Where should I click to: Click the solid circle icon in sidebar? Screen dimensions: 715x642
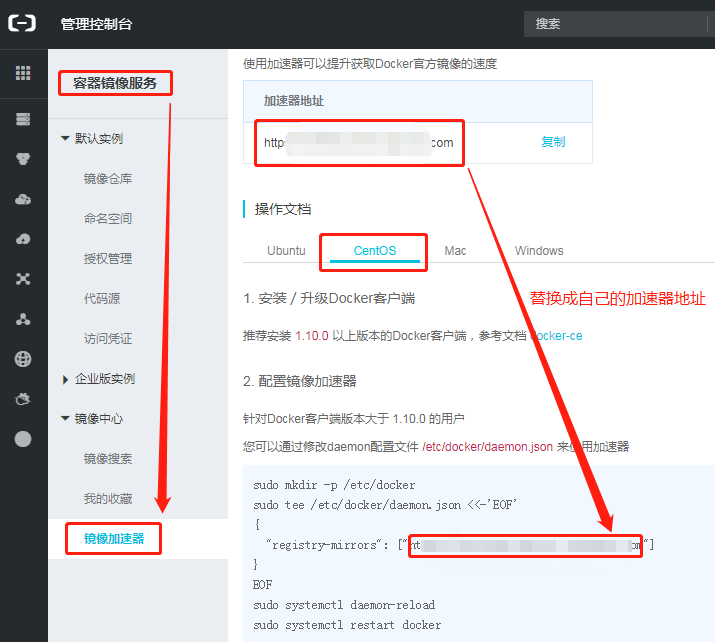pyautogui.click(x=23, y=439)
